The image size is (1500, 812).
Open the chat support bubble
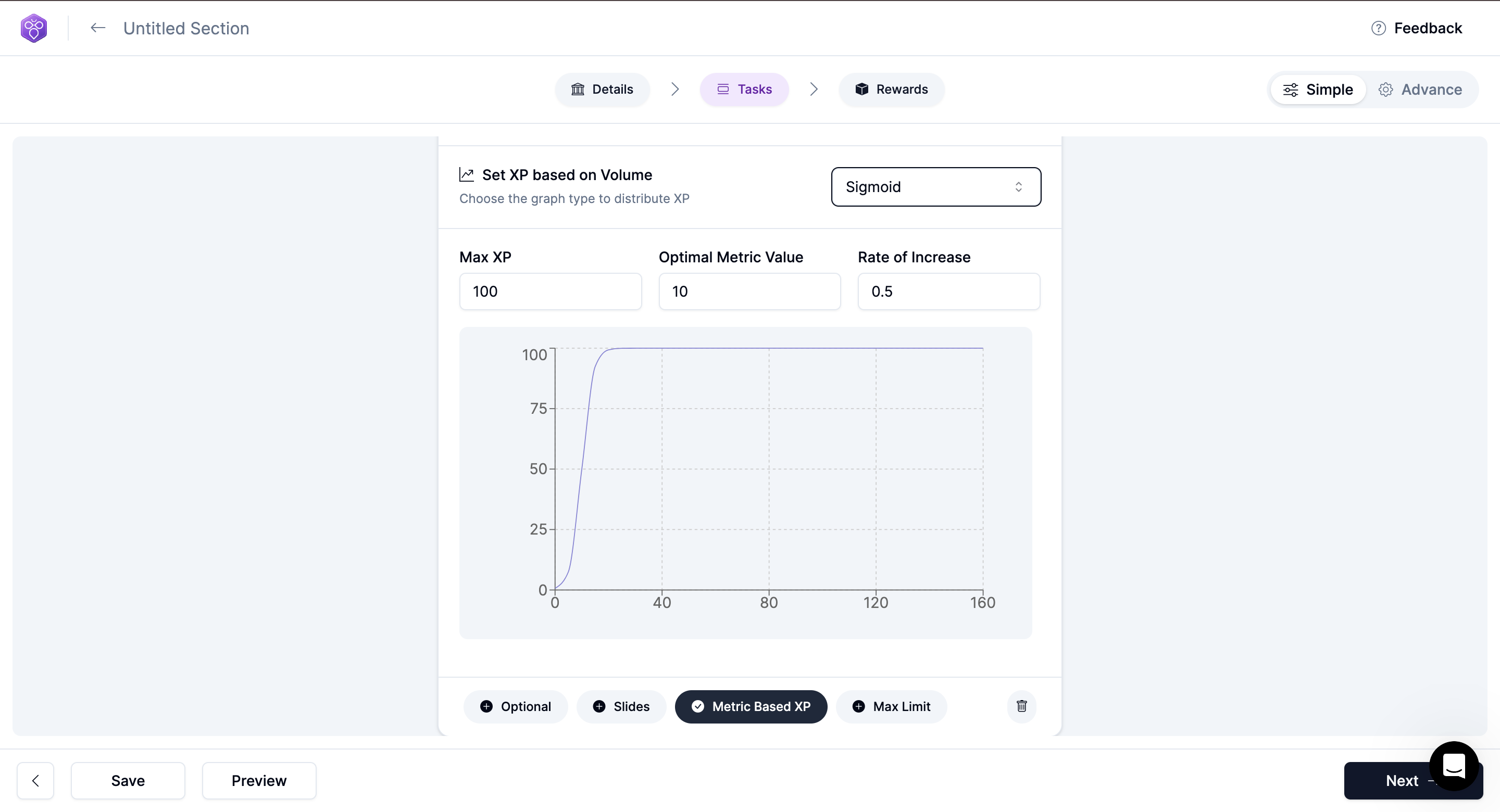1454,766
